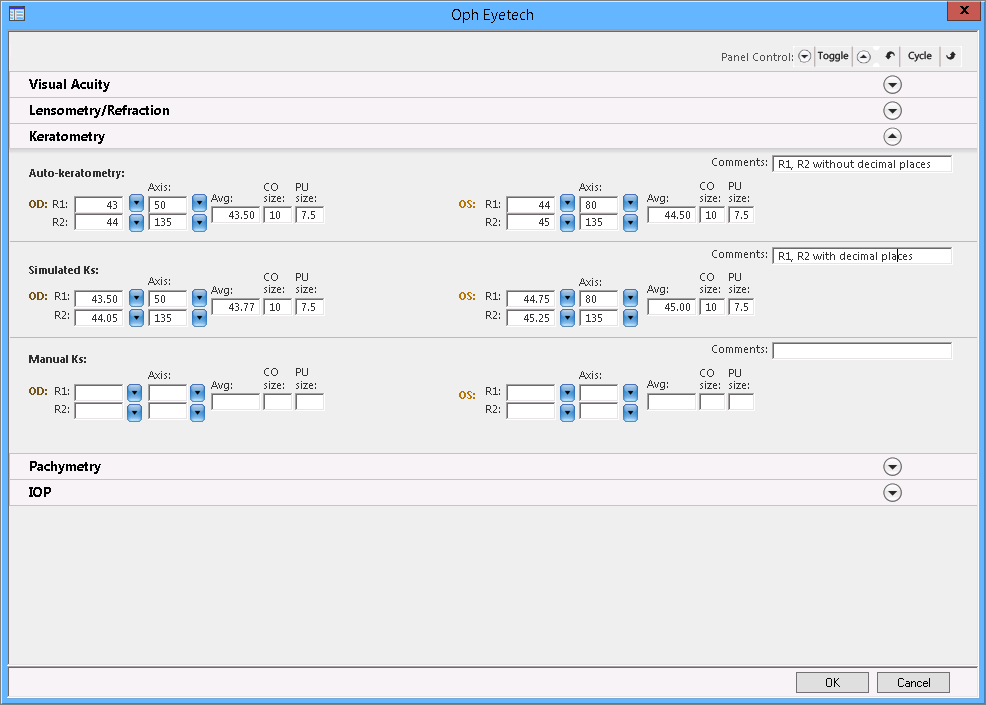
Task: Open Manual Ks OS R1 value dropdown
Action: pyautogui.click(x=567, y=393)
